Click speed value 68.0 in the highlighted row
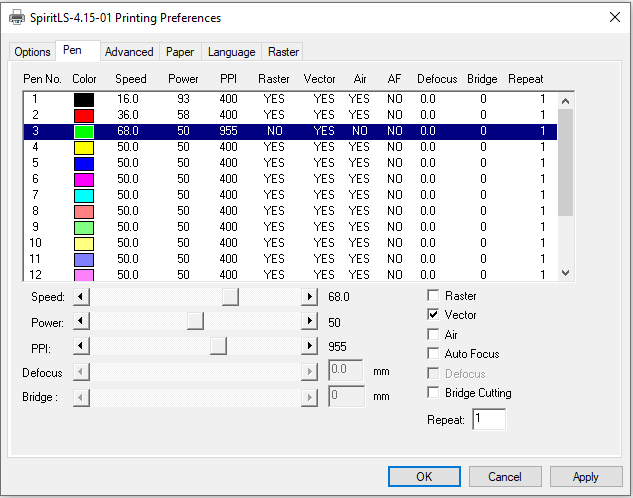This screenshot has height=498, width=633. tap(128, 131)
